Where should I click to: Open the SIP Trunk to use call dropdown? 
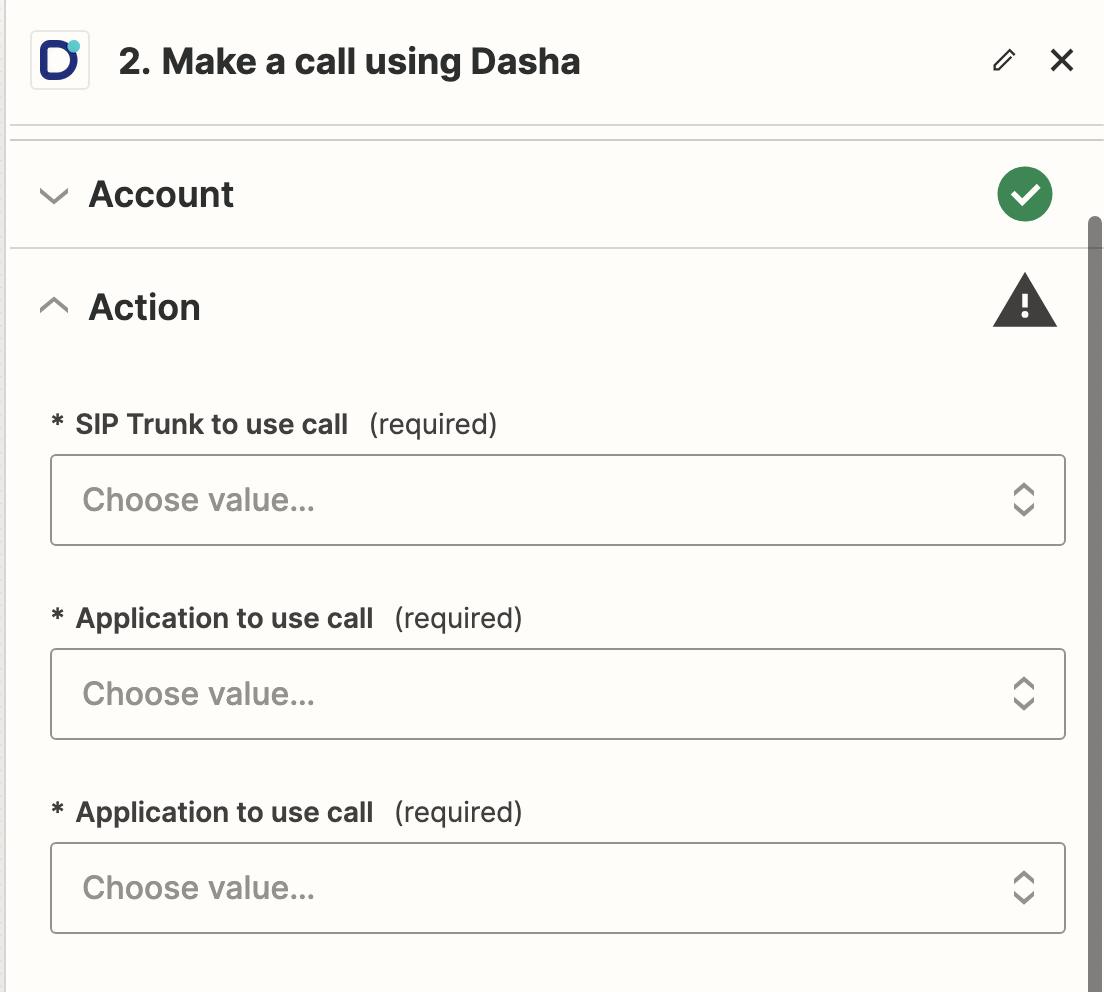[x=540, y=500]
